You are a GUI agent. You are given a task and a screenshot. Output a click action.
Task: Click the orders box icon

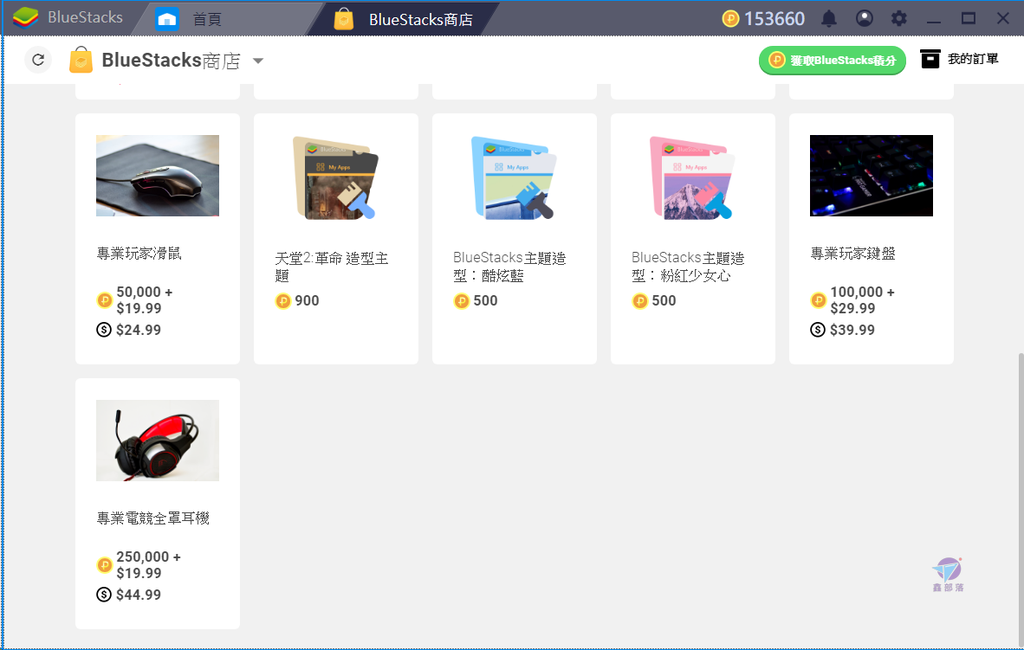tap(930, 59)
